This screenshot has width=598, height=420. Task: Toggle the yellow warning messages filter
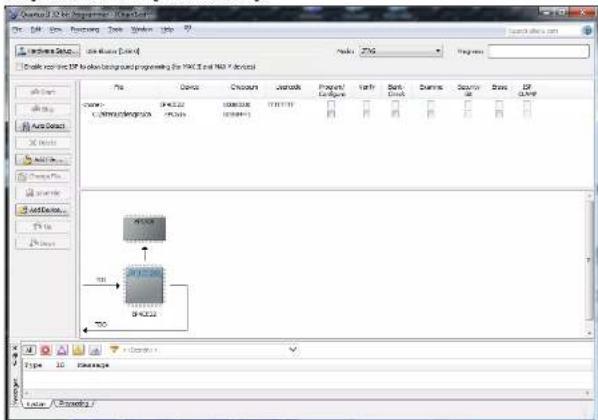(79, 349)
